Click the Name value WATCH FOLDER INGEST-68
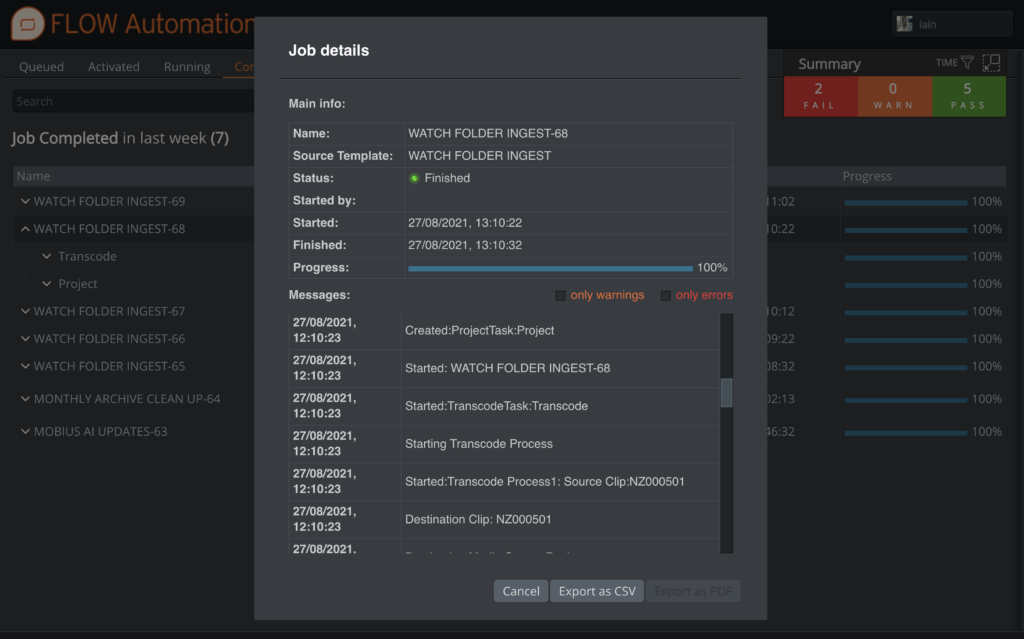The height and width of the screenshot is (639, 1024). tap(488, 133)
